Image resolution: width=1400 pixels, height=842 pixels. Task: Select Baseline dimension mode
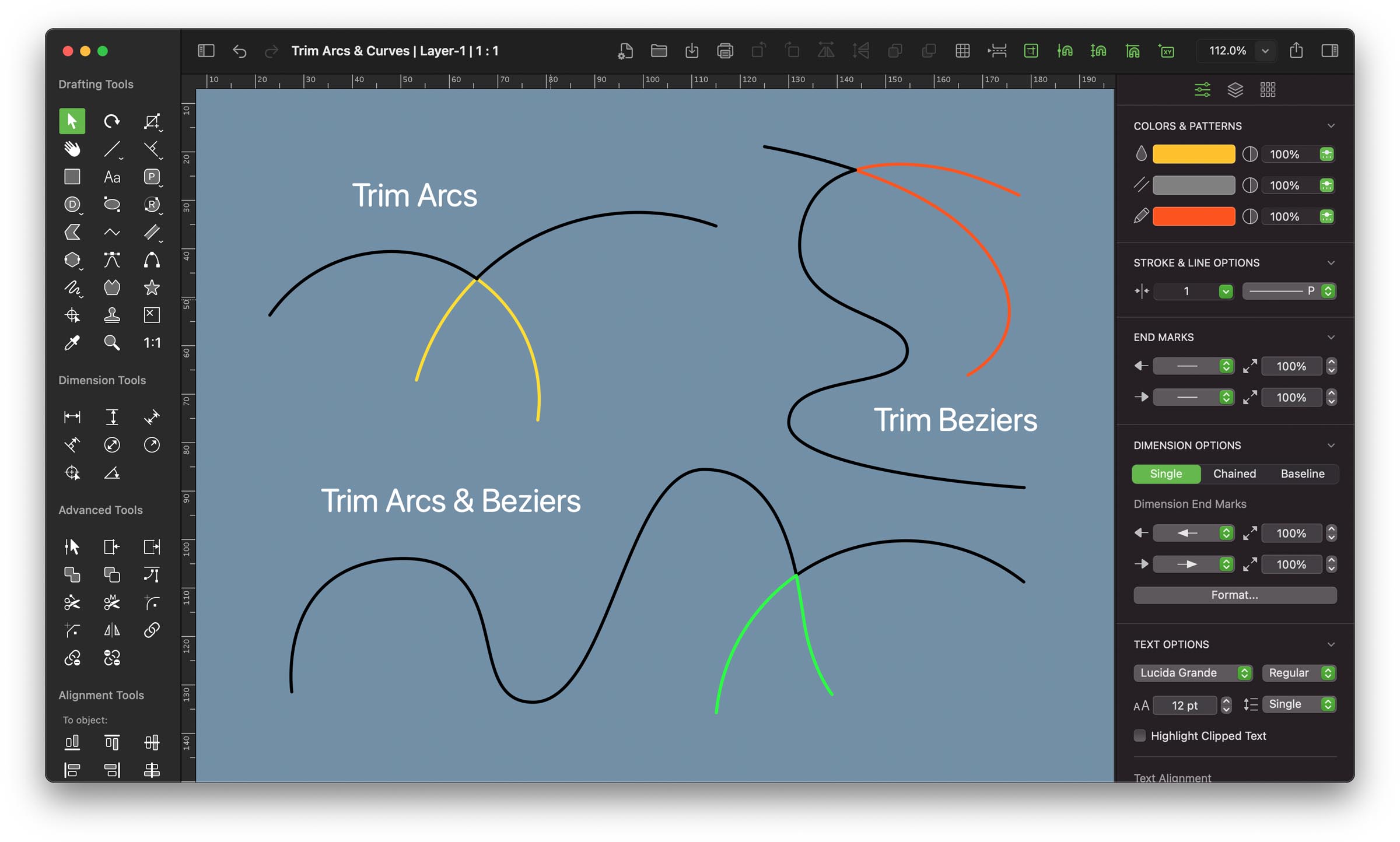pyautogui.click(x=1302, y=473)
